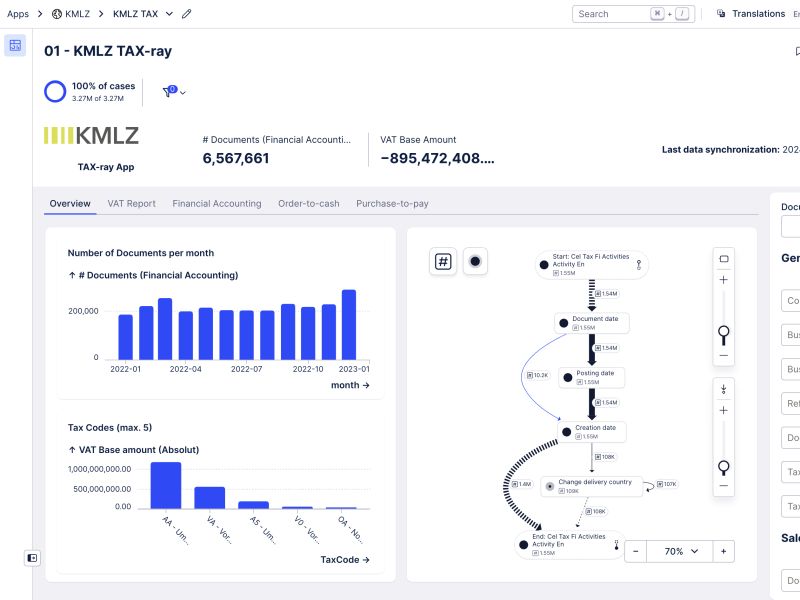800x600 pixels.
Task: Click the pencil edit icon beside KMLZ TAX
Action: click(187, 14)
